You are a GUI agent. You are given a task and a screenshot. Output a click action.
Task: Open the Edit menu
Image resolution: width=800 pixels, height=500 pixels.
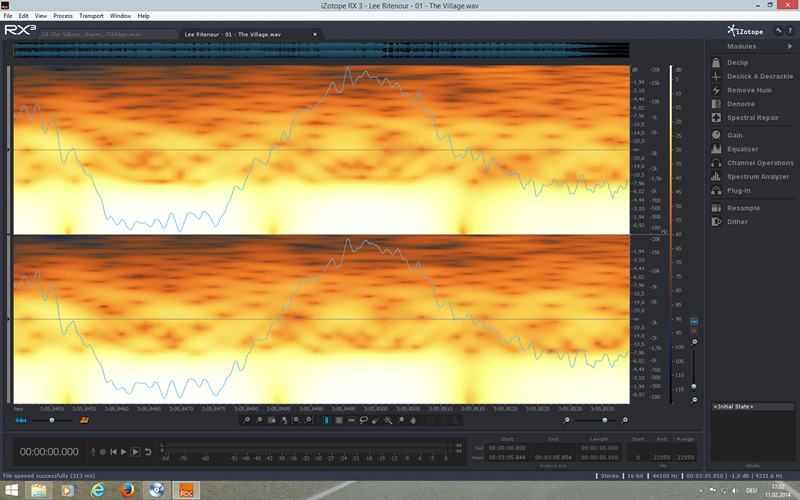click(x=23, y=16)
